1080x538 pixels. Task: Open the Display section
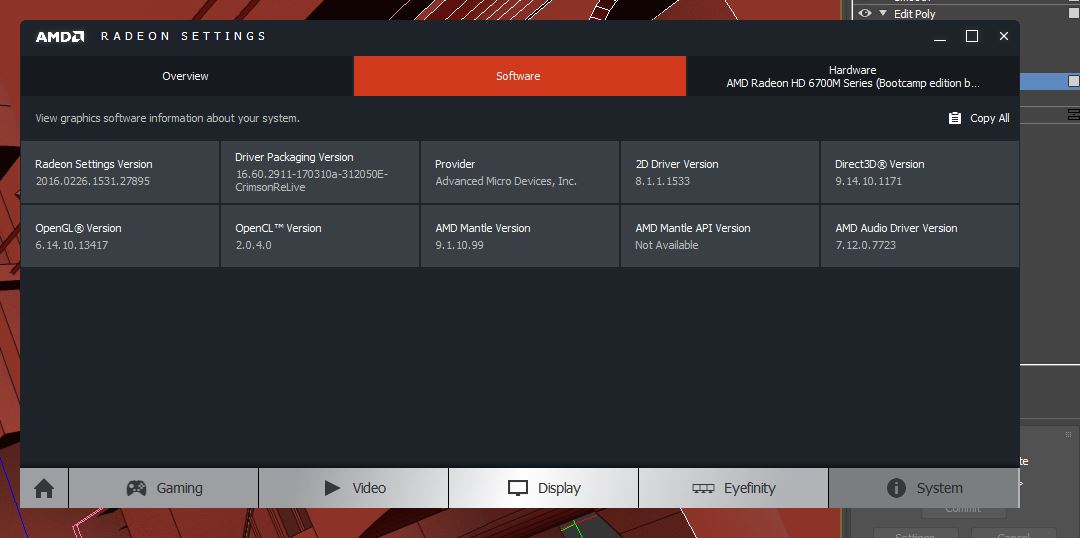click(544, 488)
